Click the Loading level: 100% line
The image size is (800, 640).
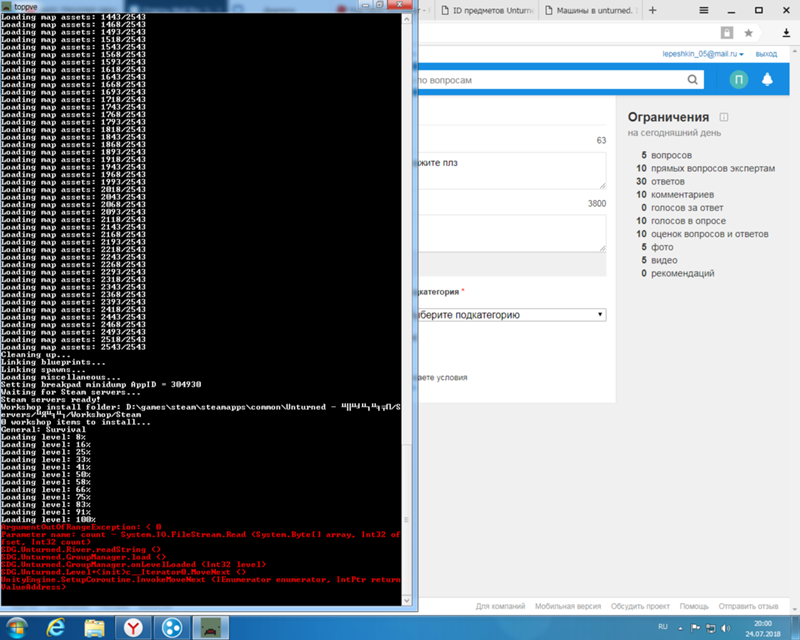tap(48, 520)
